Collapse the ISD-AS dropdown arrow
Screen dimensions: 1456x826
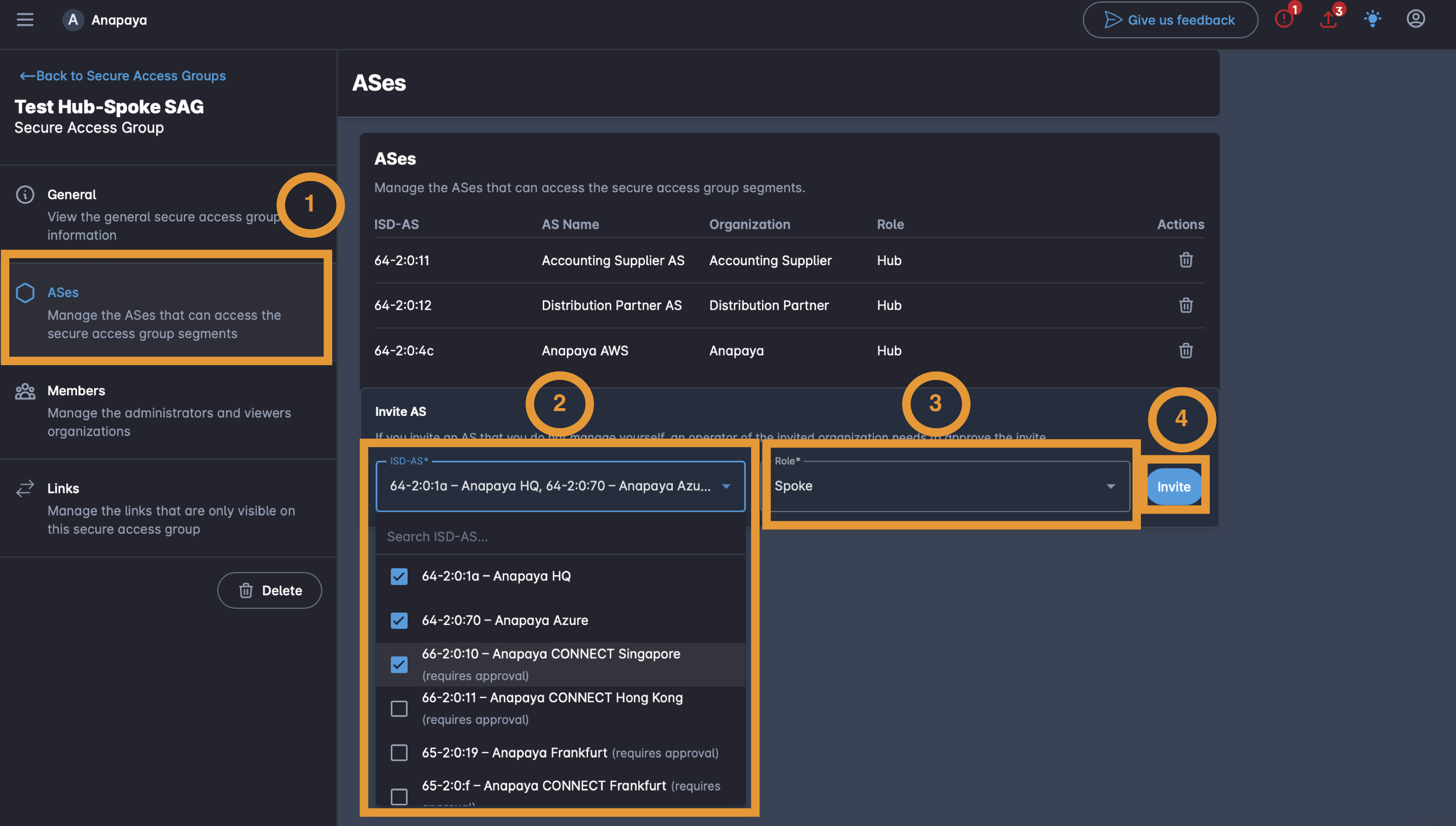(x=726, y=486)
